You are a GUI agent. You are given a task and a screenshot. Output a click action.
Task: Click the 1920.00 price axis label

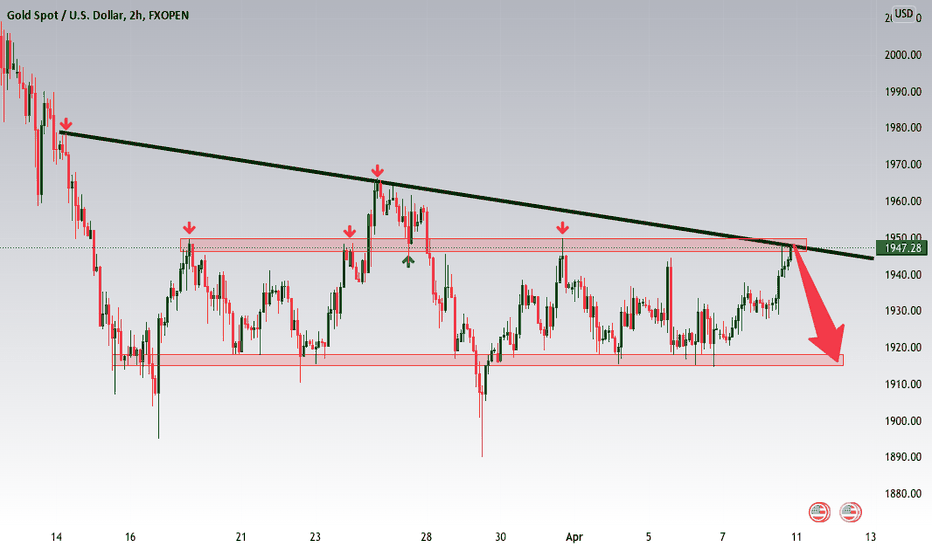point(903,348)
